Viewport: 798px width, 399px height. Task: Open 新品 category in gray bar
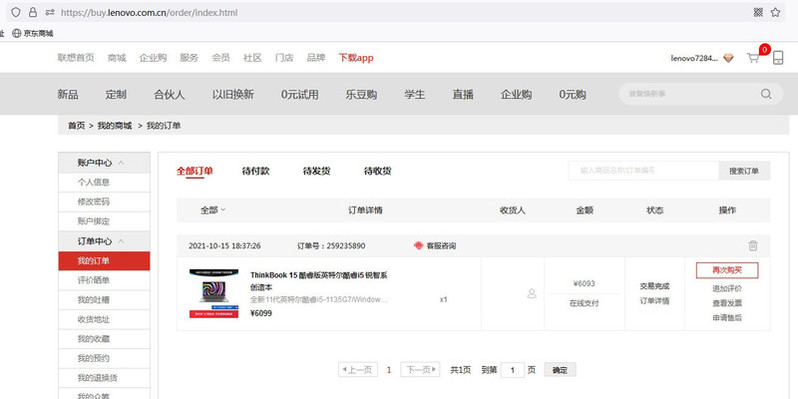pos(68,94)
